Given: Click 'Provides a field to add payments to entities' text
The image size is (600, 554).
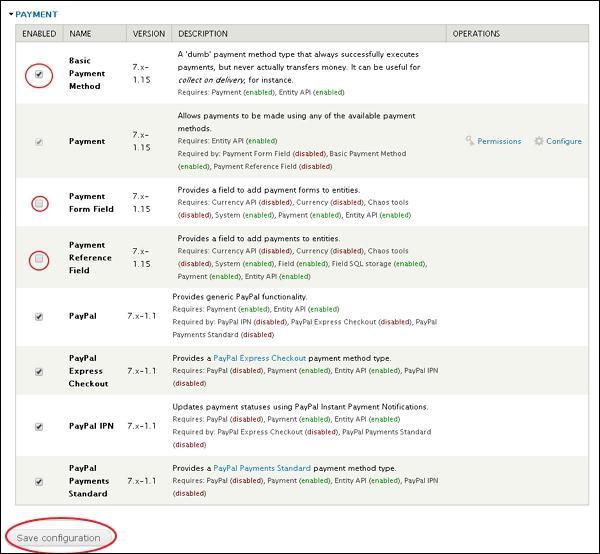Looking at the screenshot, I should point(258,238).
